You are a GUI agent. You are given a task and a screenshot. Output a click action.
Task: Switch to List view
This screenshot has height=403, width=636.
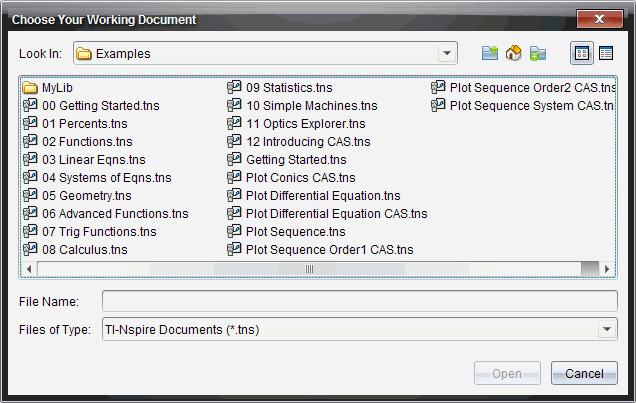tap(581, 53)
